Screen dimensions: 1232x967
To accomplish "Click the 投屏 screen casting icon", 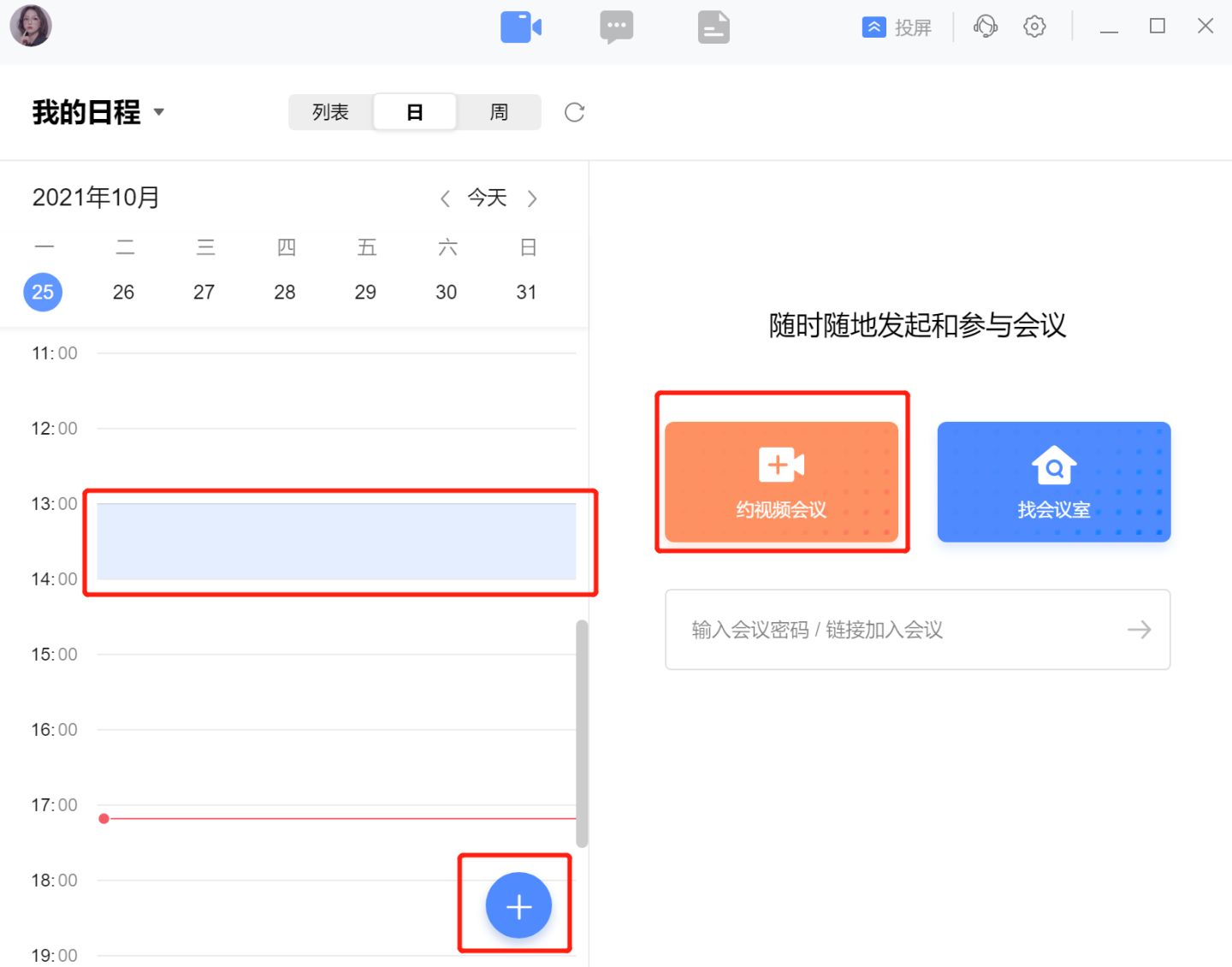I will coord(874,27).
